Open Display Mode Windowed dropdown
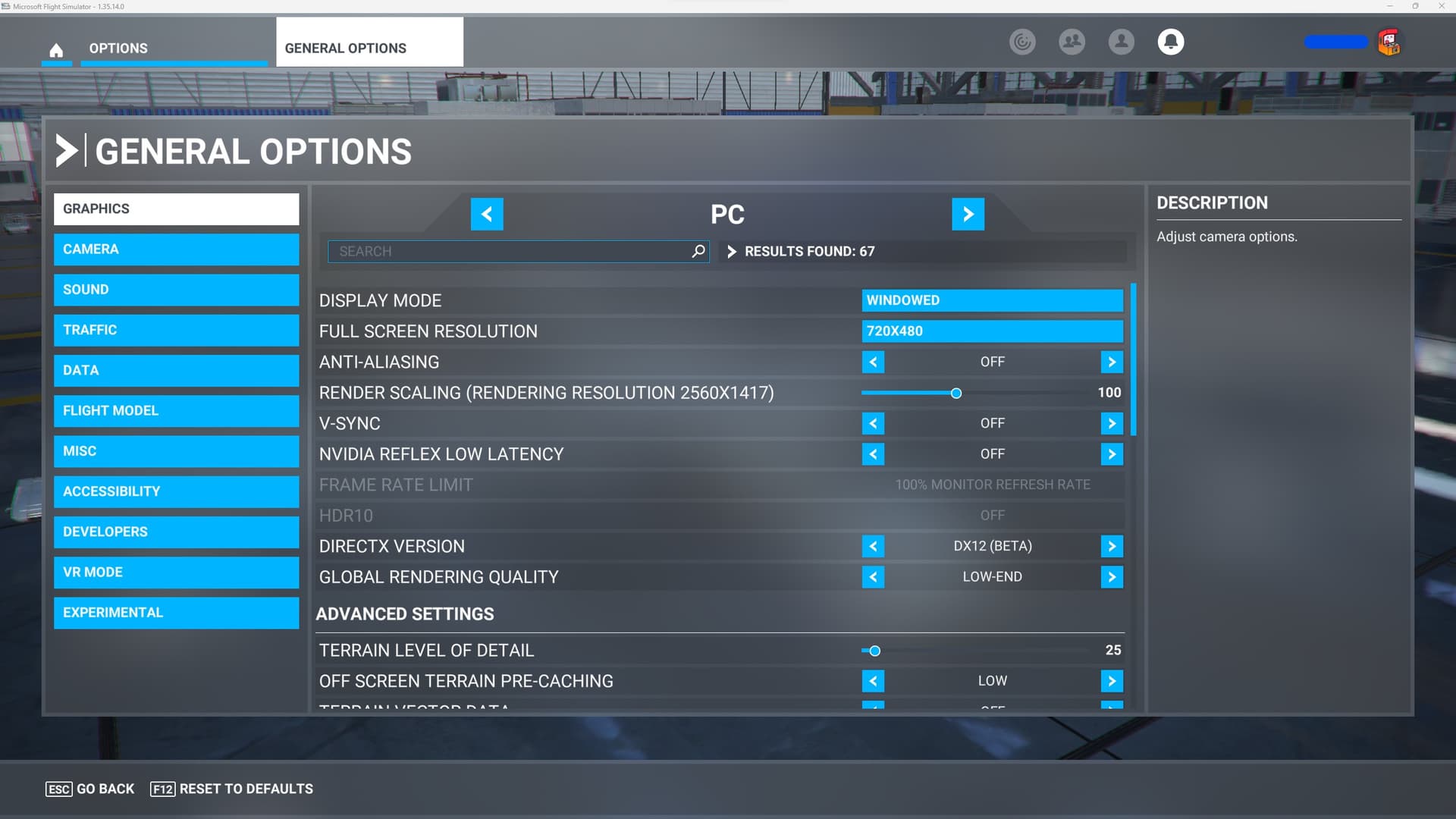Viewport: 1456px width, 819px height. pyautogui.click(x=992, y=300)
